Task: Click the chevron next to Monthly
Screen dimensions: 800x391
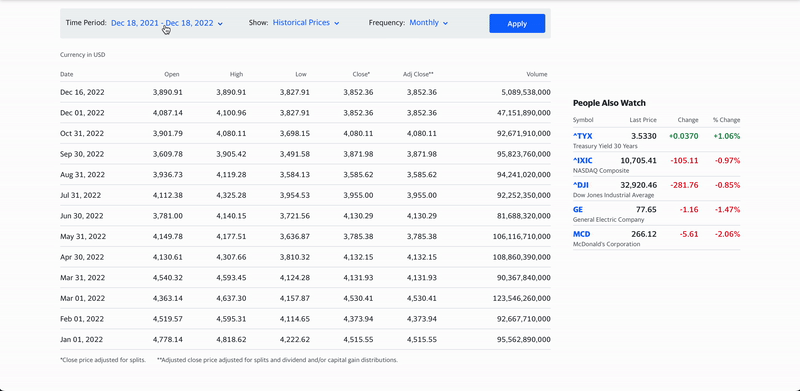Action: click(x=445, y=23)
